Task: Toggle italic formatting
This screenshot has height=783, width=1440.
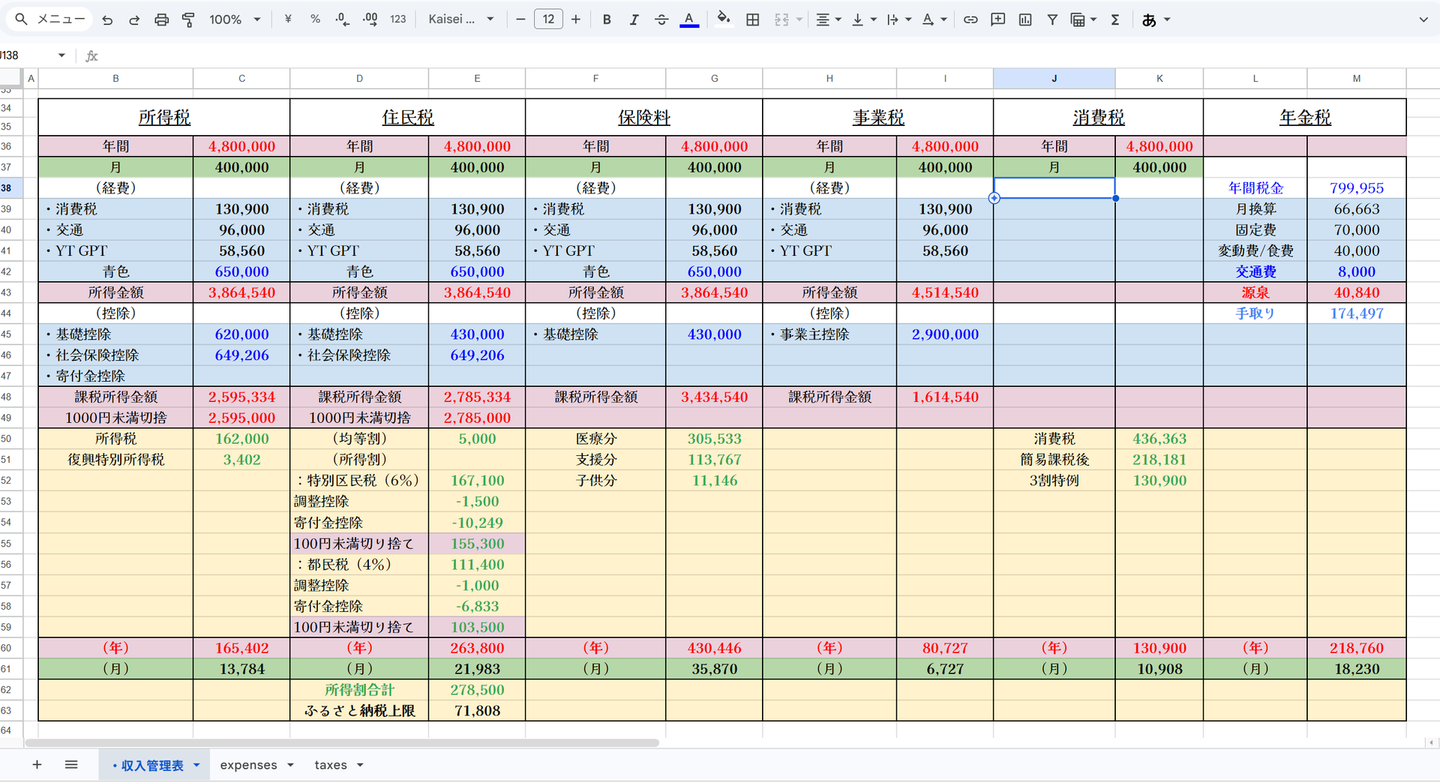Action: click(x=634, y=19)
